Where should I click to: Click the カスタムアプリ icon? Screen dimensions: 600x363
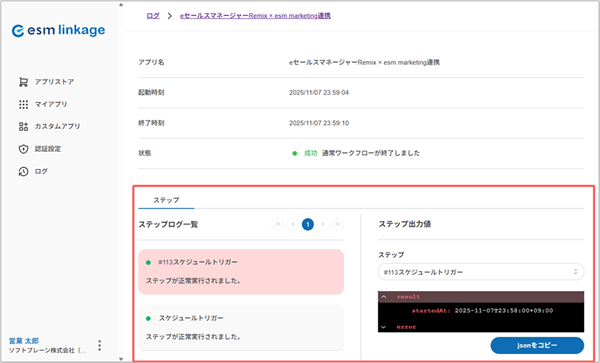[x=23, y=127]
